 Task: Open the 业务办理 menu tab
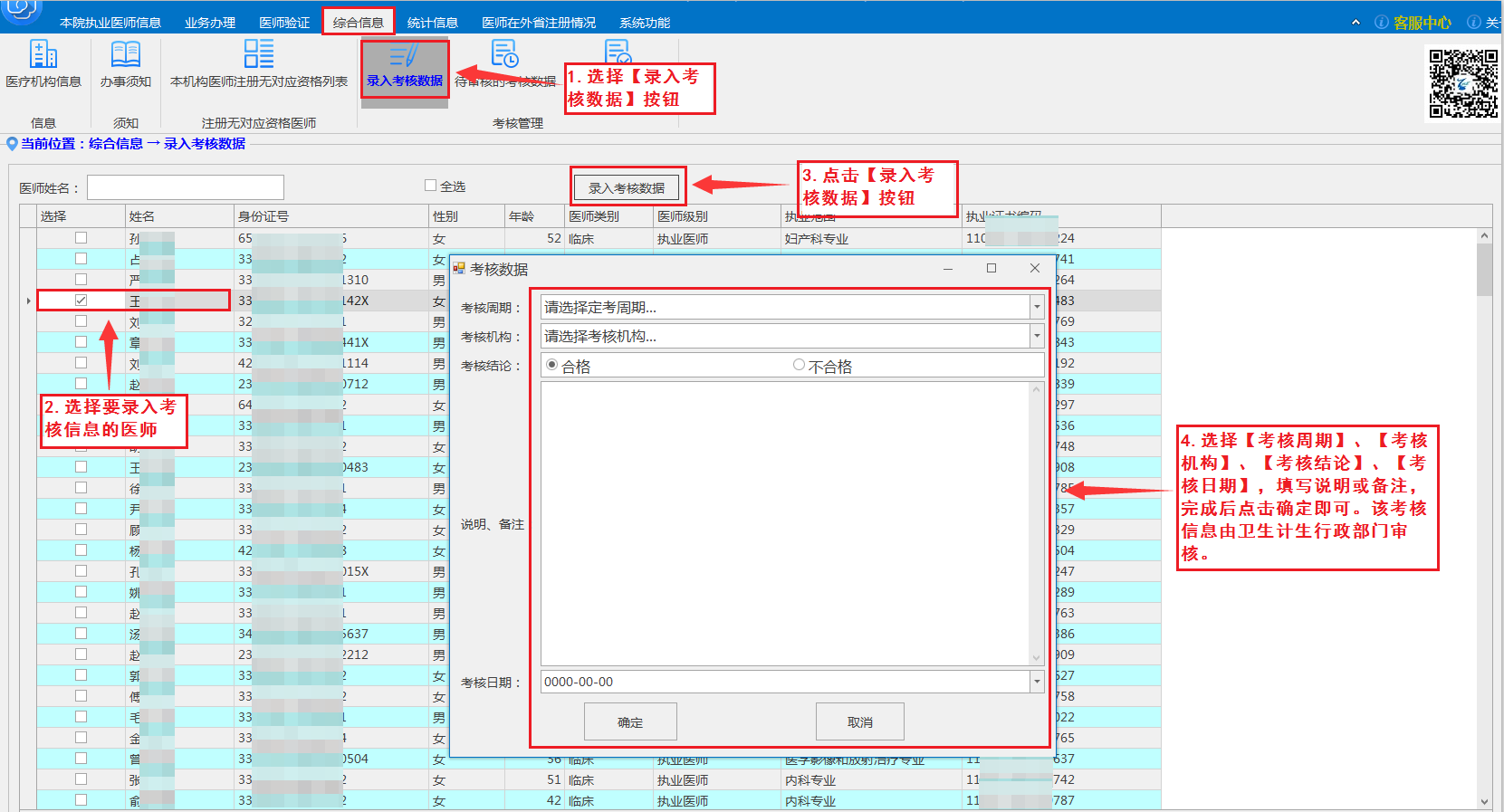(x=210, y=23)
